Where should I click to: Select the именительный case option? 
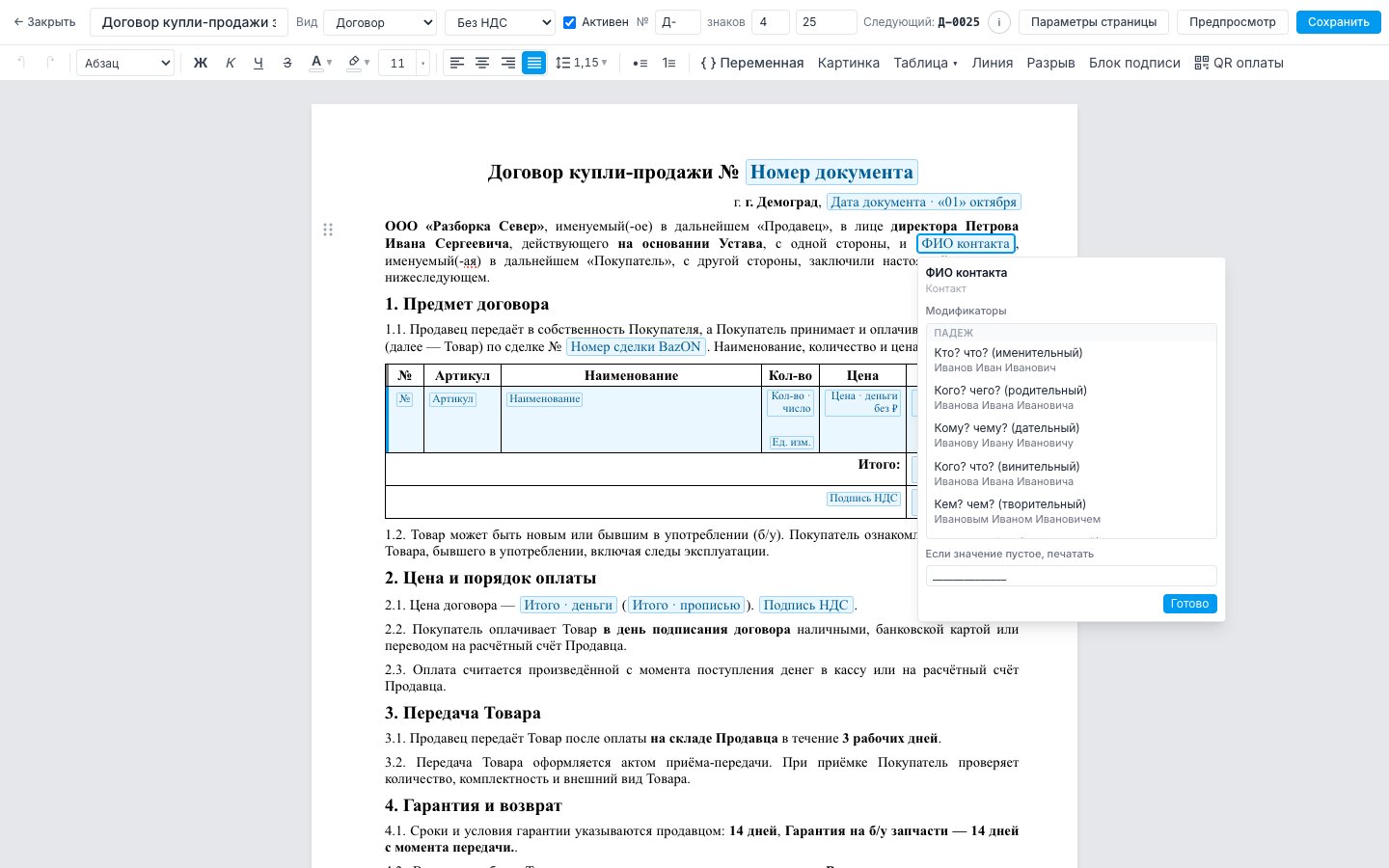tap(1071, 360)
